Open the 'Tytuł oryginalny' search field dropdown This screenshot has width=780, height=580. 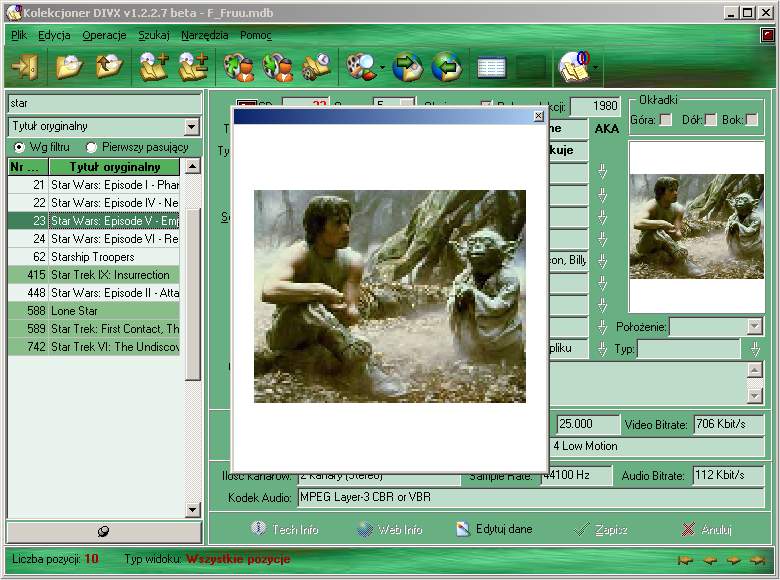point(192,127)
